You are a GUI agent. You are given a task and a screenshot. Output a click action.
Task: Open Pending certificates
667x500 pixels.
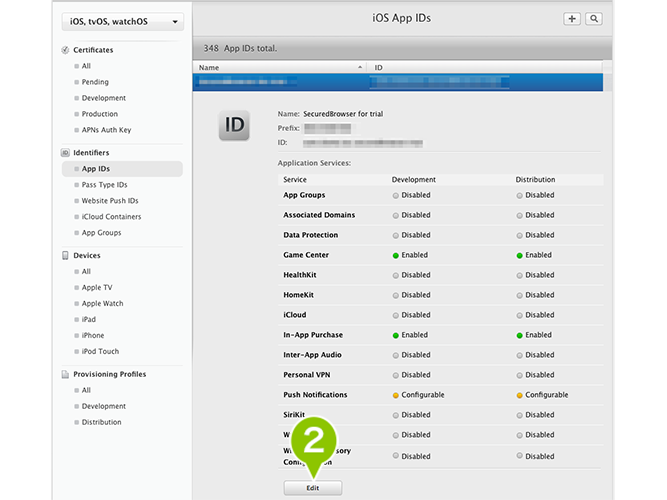click(95, 82)
